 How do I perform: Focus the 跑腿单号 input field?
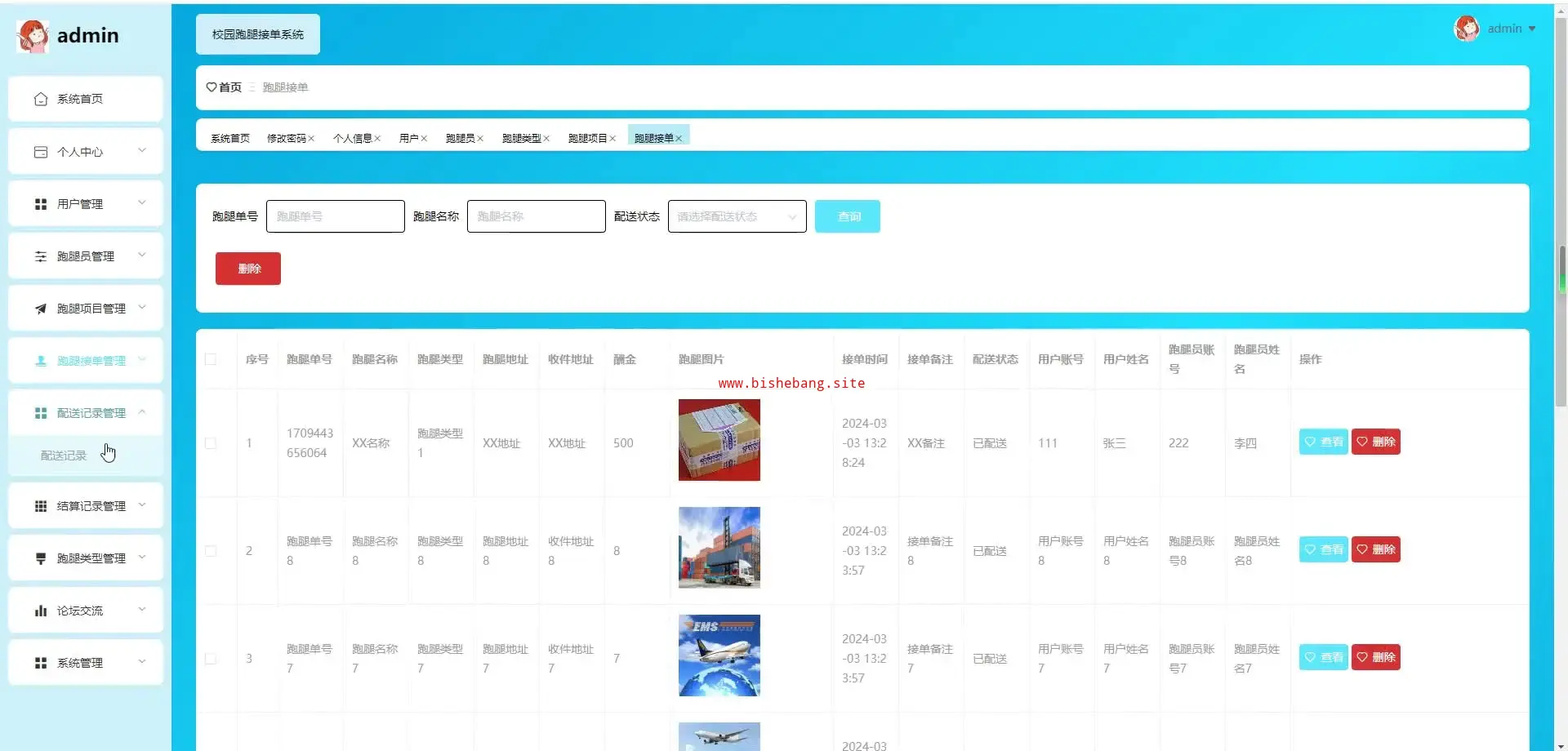click(x=336, y=216)
